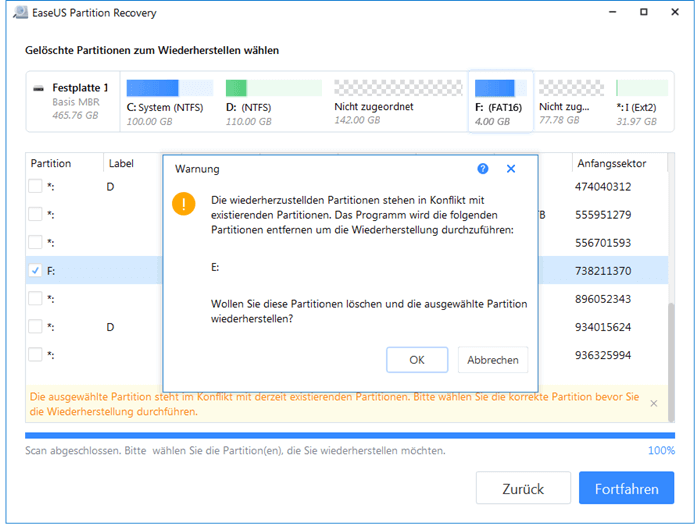Click the 100% progress value
The width and height of the screenshot is (700, 529).
pyautogui.click(x=661, y=450)
